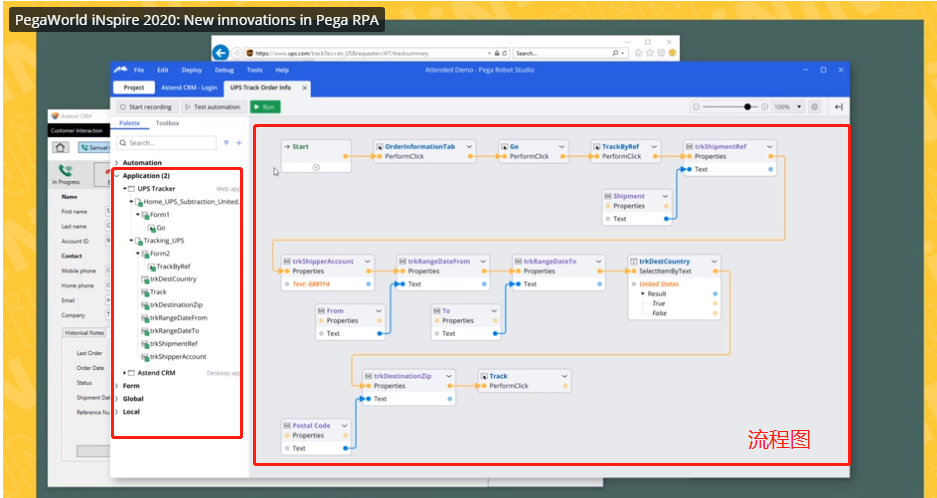Click the Pega logo in Robot Studio
The image size is (937, 498).
coord(121,69)
